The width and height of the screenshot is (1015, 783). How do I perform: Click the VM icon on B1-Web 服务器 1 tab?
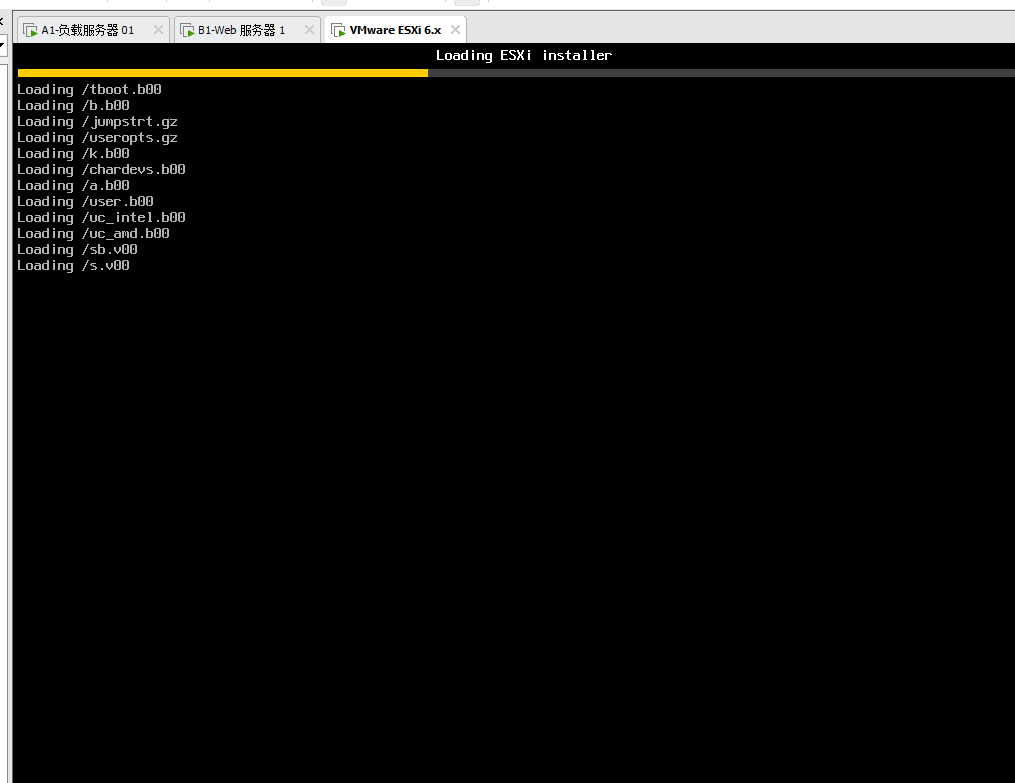tap(186, 29)
